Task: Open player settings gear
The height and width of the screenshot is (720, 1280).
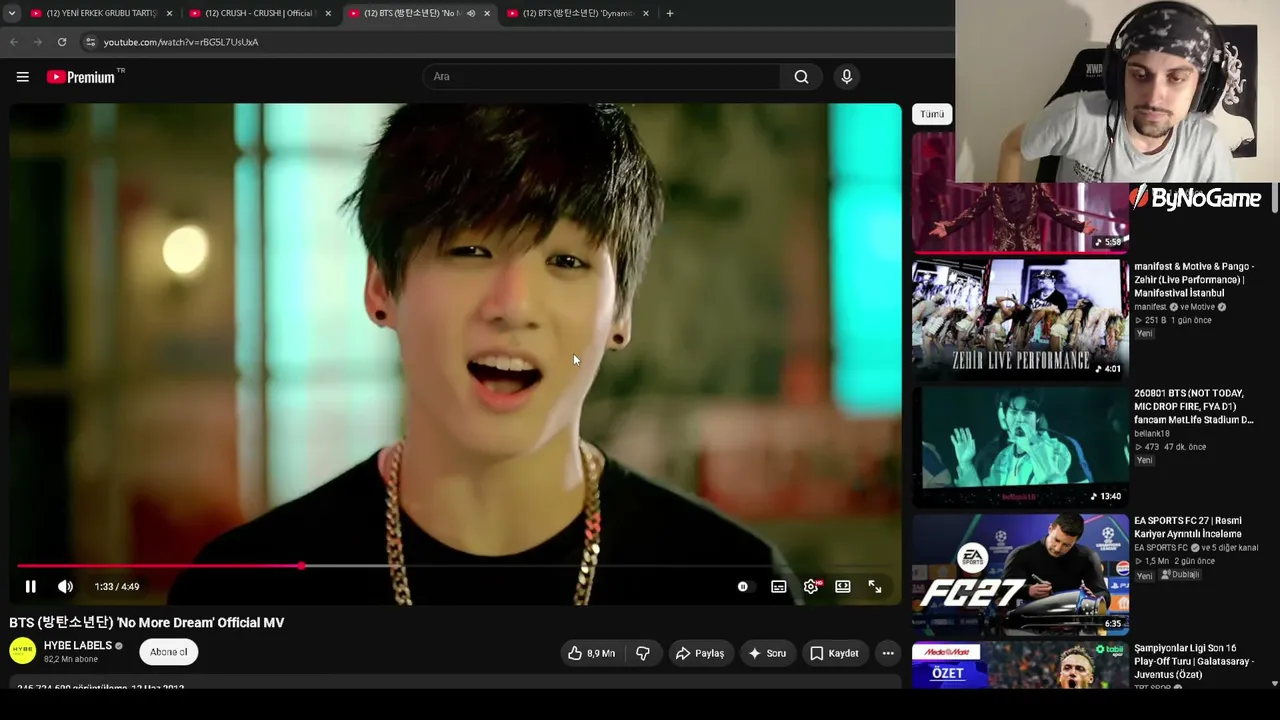Action: pyautogui.click(x=811, y=587)
